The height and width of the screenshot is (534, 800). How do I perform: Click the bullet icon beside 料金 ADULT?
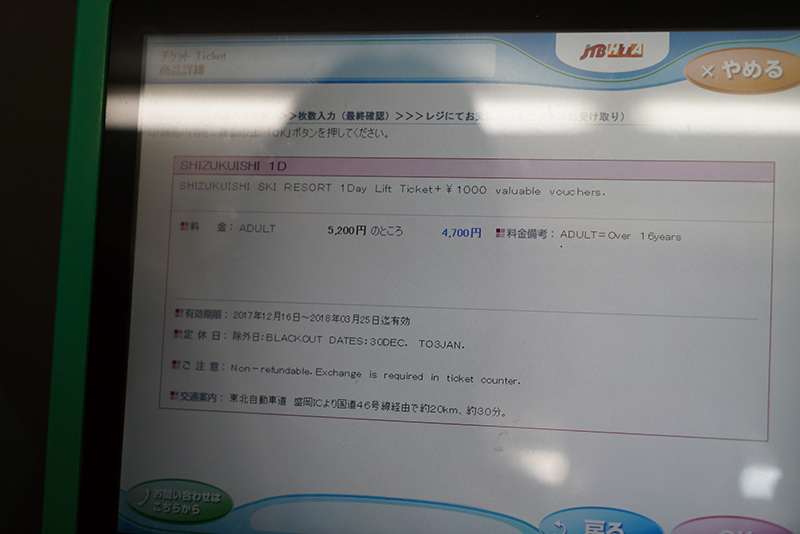[185, 228]
